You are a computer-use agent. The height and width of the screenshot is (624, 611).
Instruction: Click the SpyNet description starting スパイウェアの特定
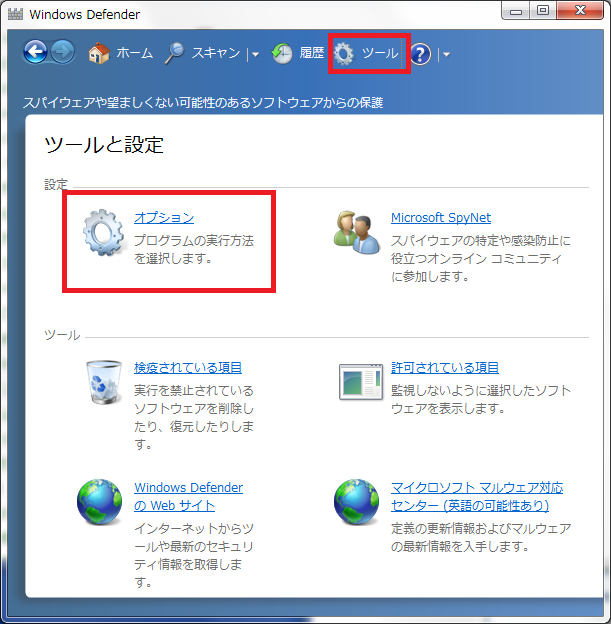tap(481, 258)
